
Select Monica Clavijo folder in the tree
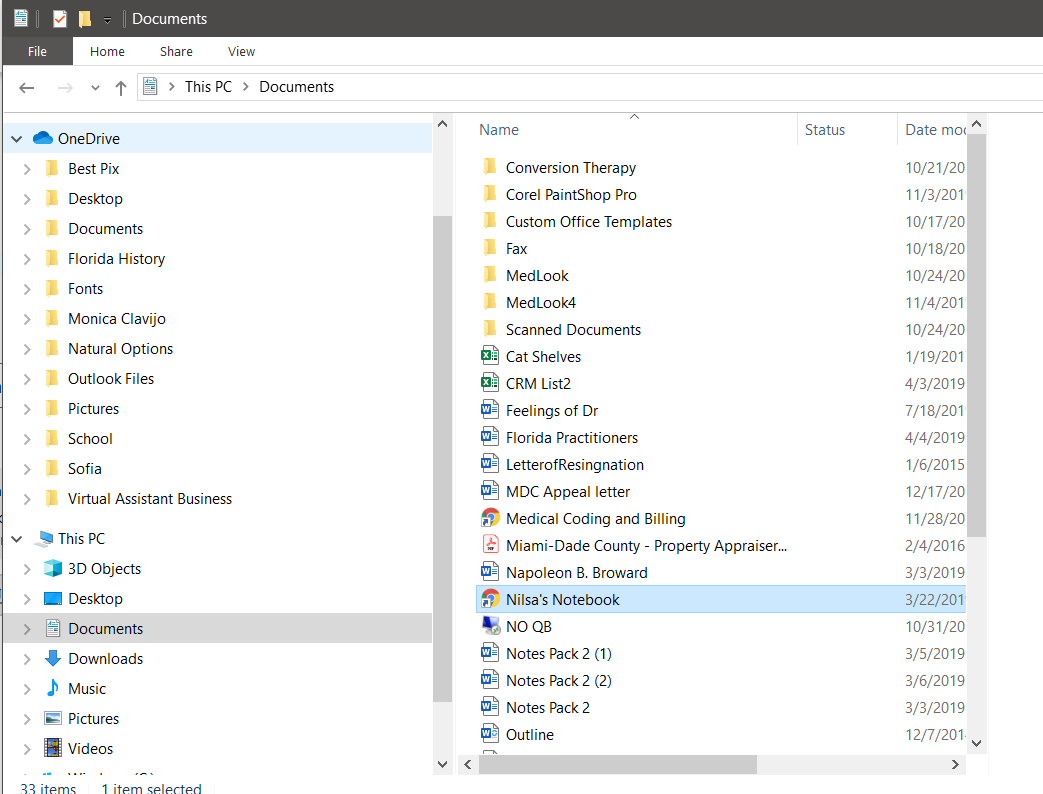[x=116, y=319]
